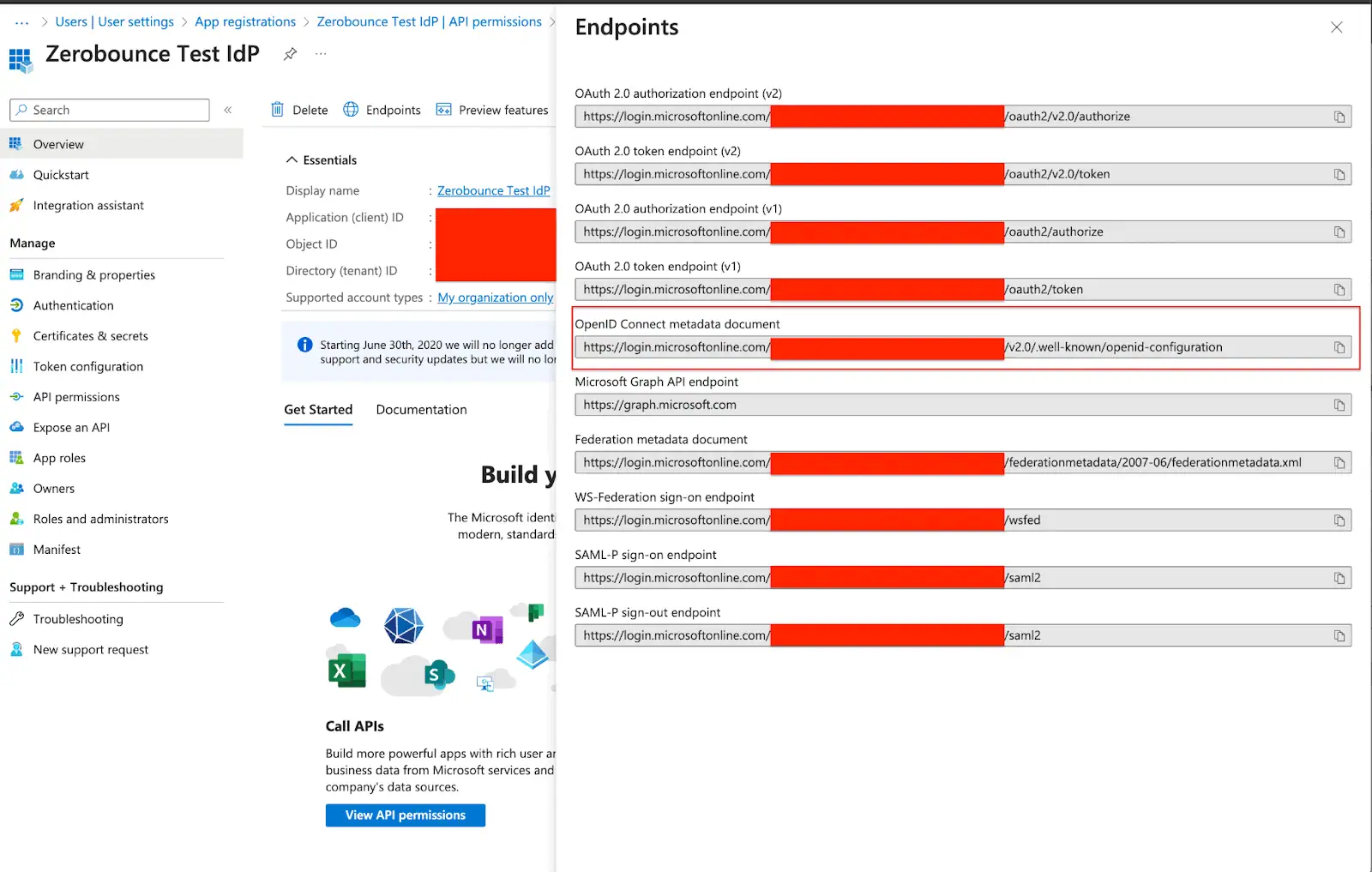
Task: Open App registrations from the breadcrumb
Action: 245,21
